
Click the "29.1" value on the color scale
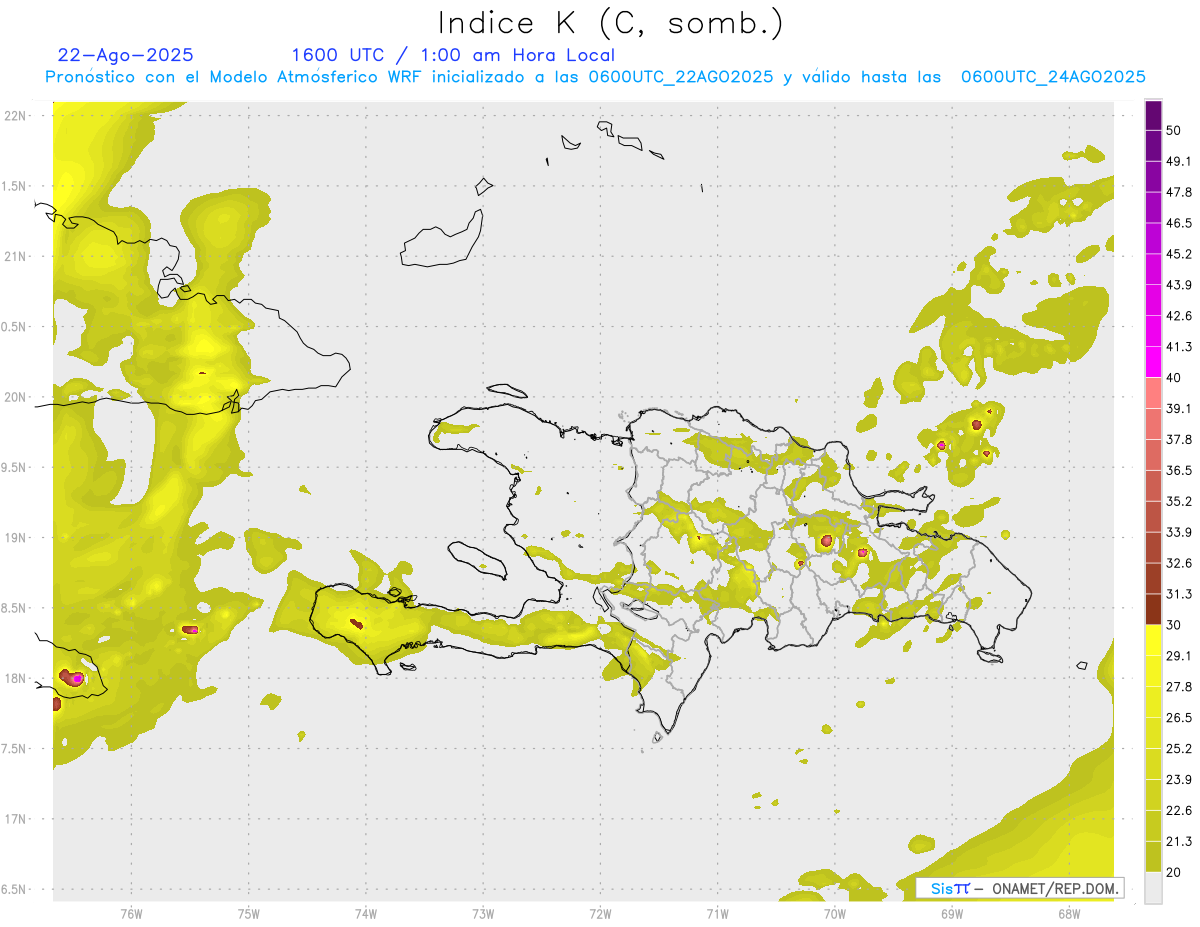(1179, 656)
